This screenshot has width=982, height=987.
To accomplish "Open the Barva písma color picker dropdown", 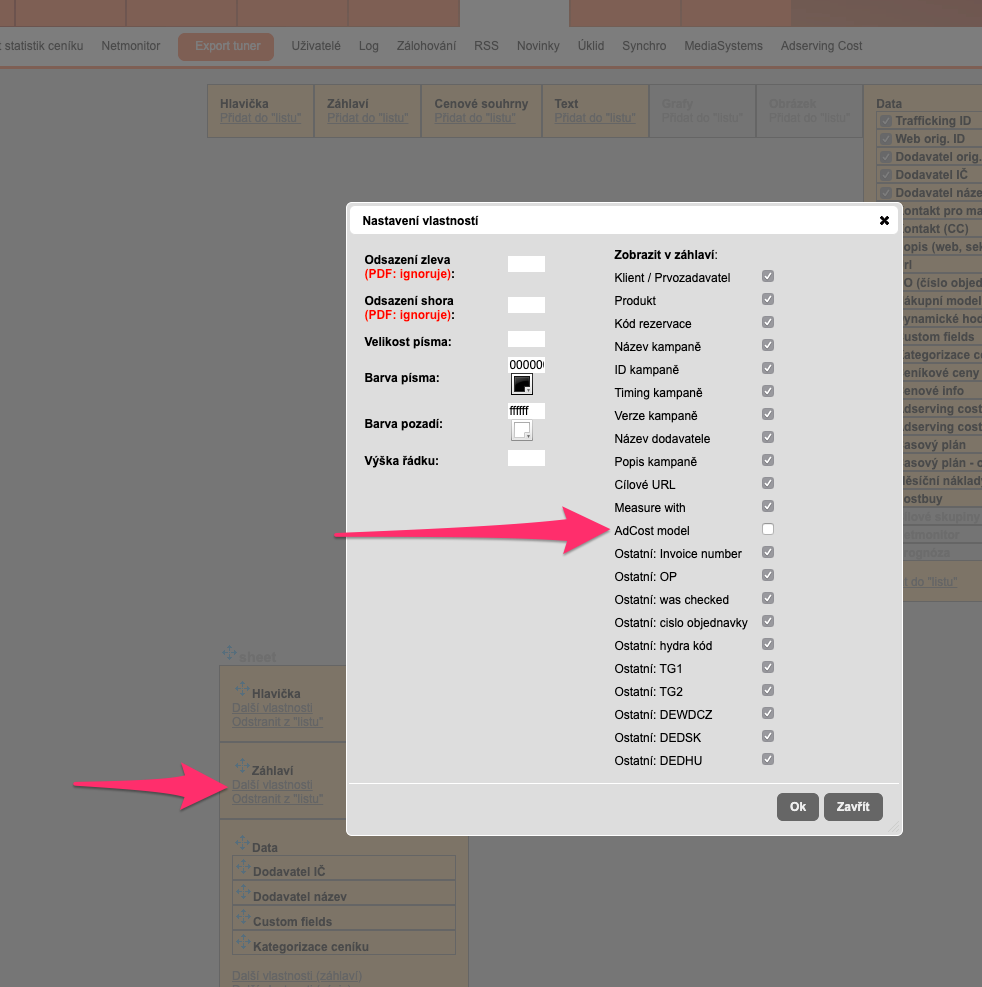I will point(522,385).
